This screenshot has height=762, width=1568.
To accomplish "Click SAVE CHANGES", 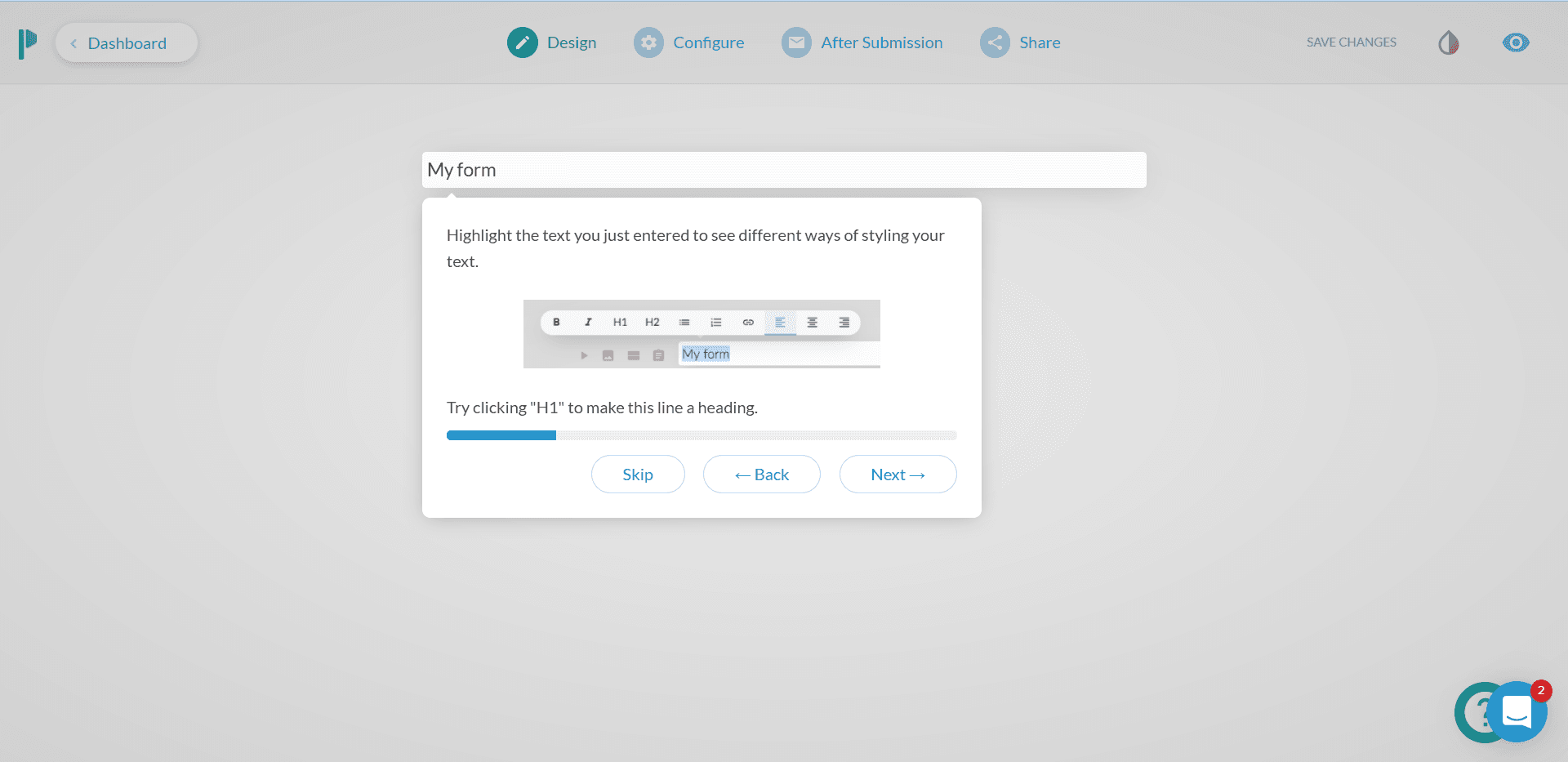I will 1352,42.
